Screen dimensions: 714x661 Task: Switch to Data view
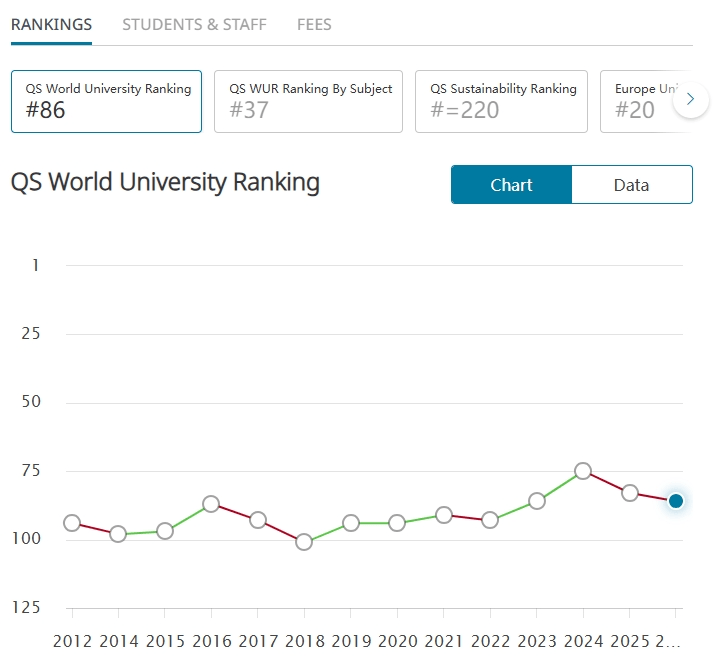click(x=632, y=185)
